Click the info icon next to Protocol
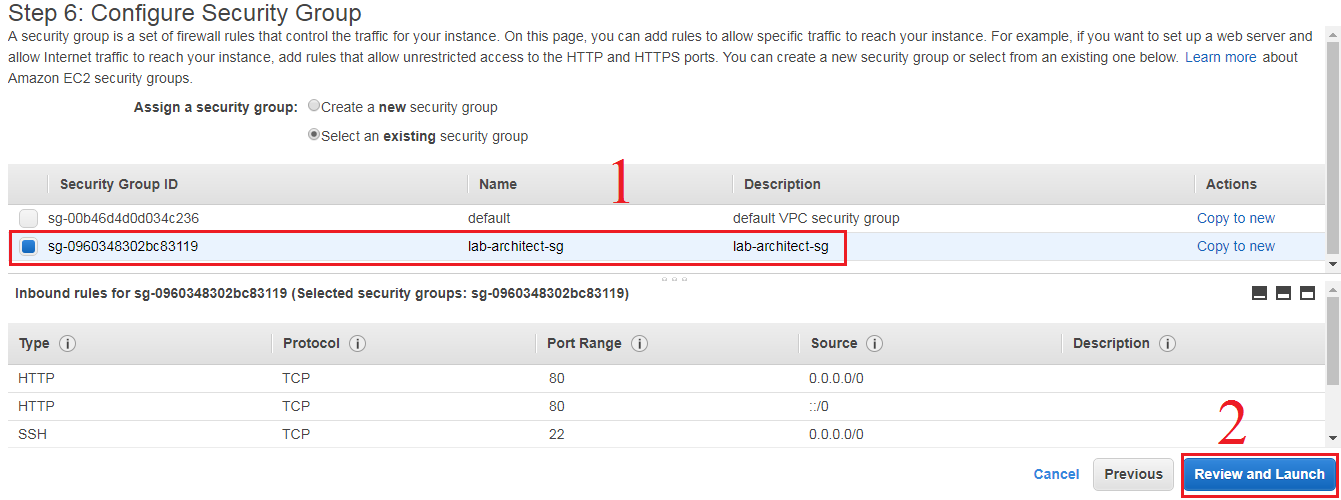This screenshot has height=500, width=1341. pos(357,344)
